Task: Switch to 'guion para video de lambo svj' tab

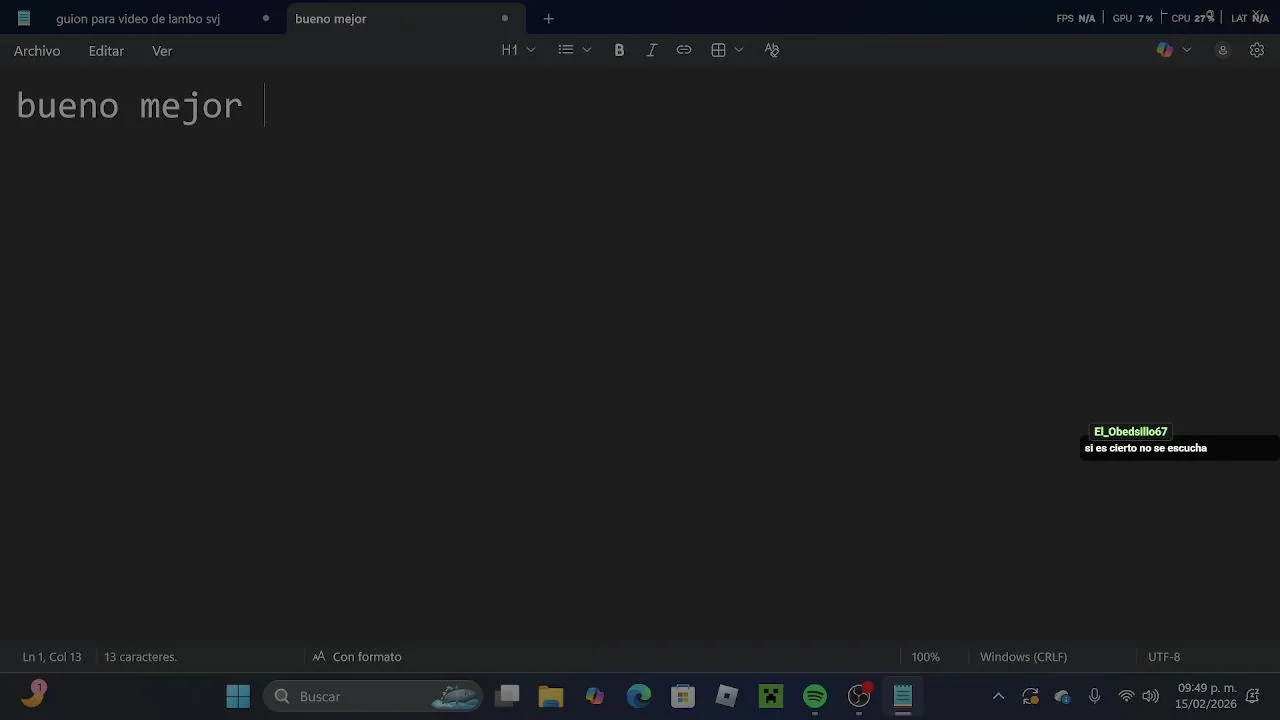Action: [138, 19]
